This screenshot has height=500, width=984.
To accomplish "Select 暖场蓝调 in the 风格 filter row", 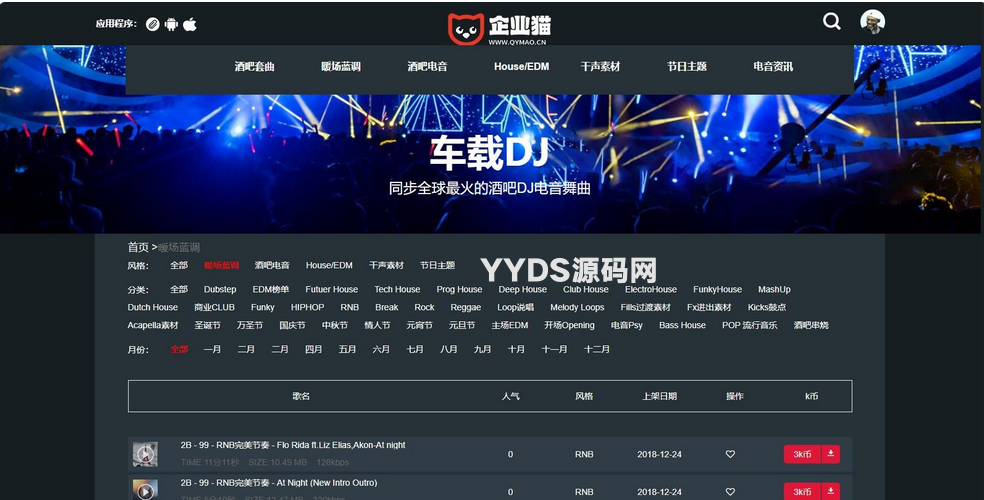I will point(222,265).
